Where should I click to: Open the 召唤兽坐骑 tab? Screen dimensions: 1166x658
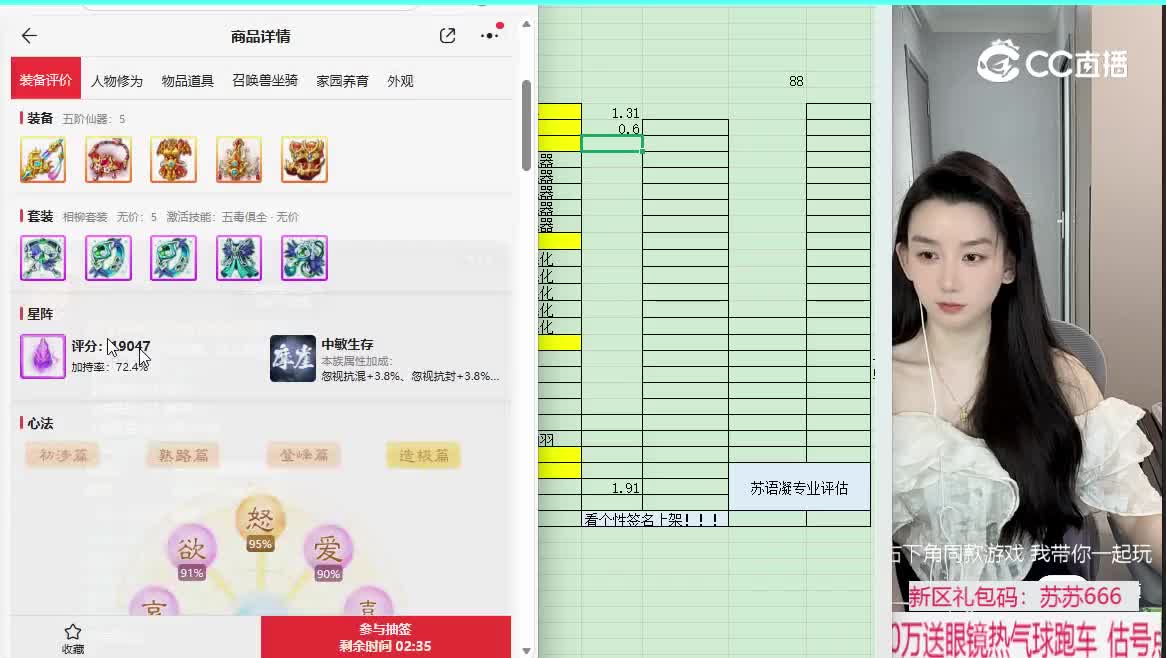pyautogui.click(x=264, y=81)
